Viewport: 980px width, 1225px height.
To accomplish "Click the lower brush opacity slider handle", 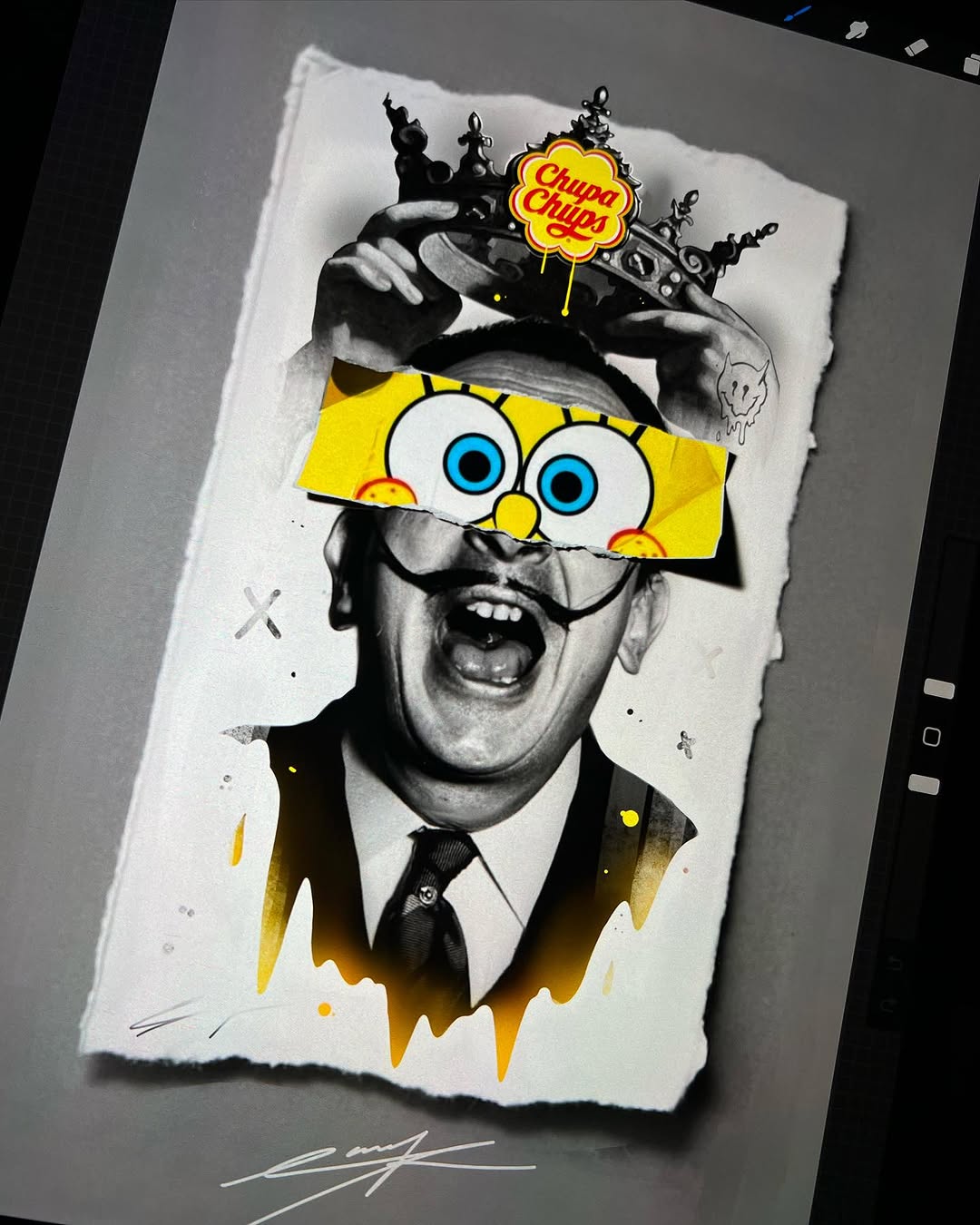I will (924, 783).
